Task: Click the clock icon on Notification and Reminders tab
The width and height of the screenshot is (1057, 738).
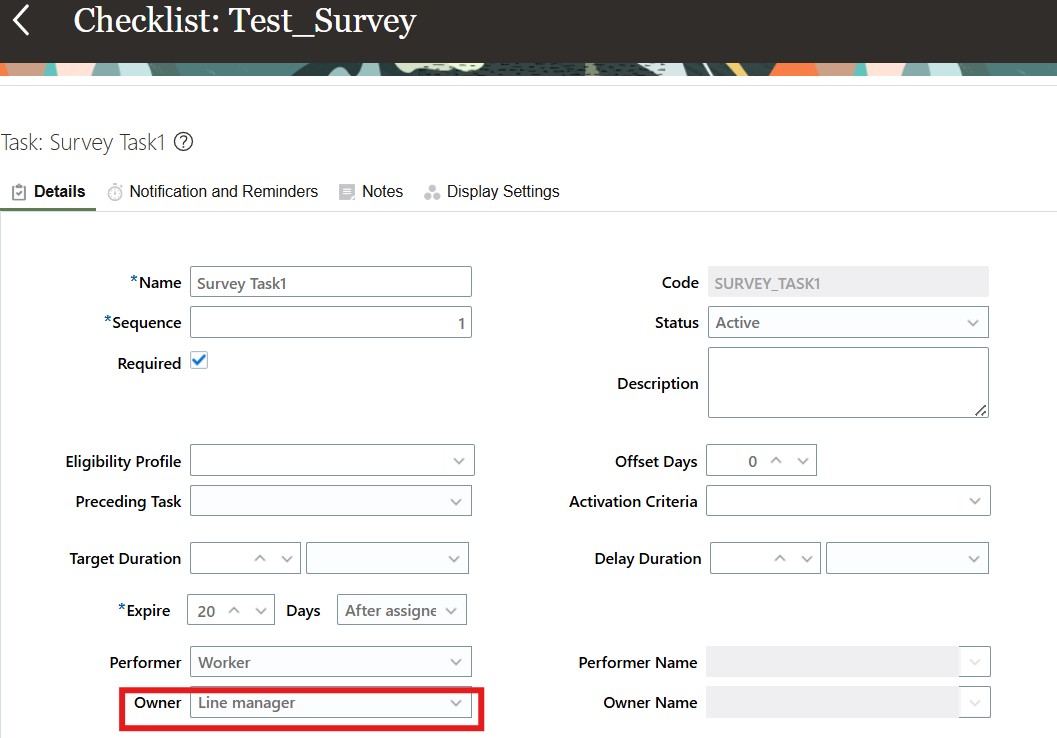Action: pyautogui.click(x=115, y=191)
